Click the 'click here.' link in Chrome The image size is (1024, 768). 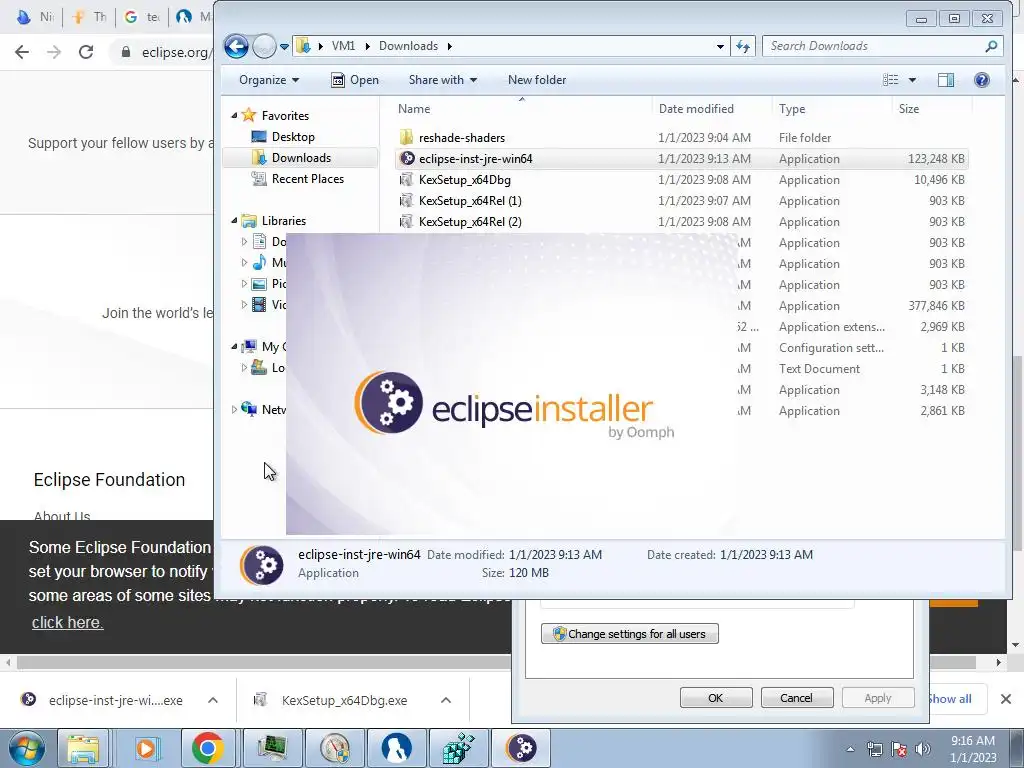coord(67,622)
